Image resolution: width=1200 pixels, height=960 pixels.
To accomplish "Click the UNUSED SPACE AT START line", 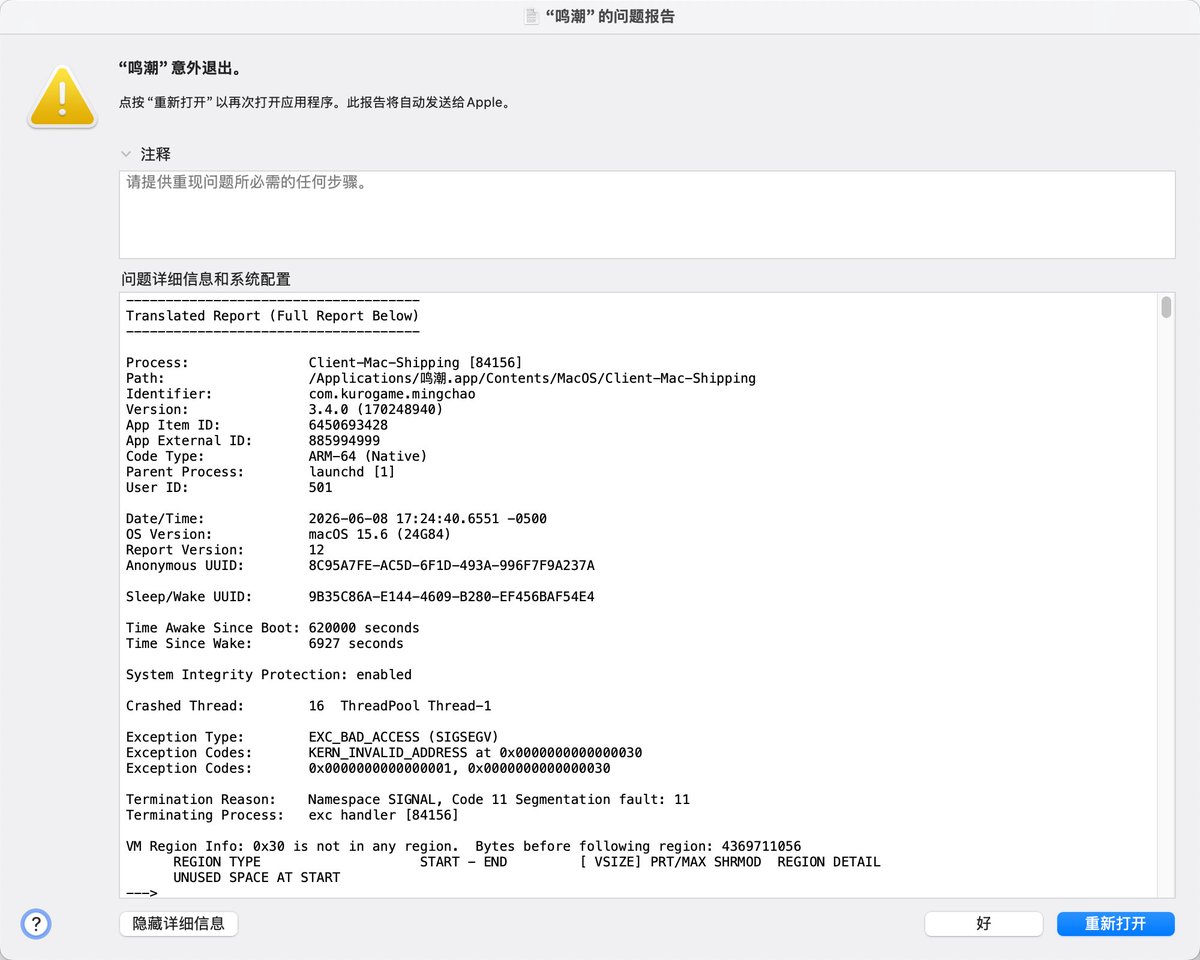I will coord(257,878).
